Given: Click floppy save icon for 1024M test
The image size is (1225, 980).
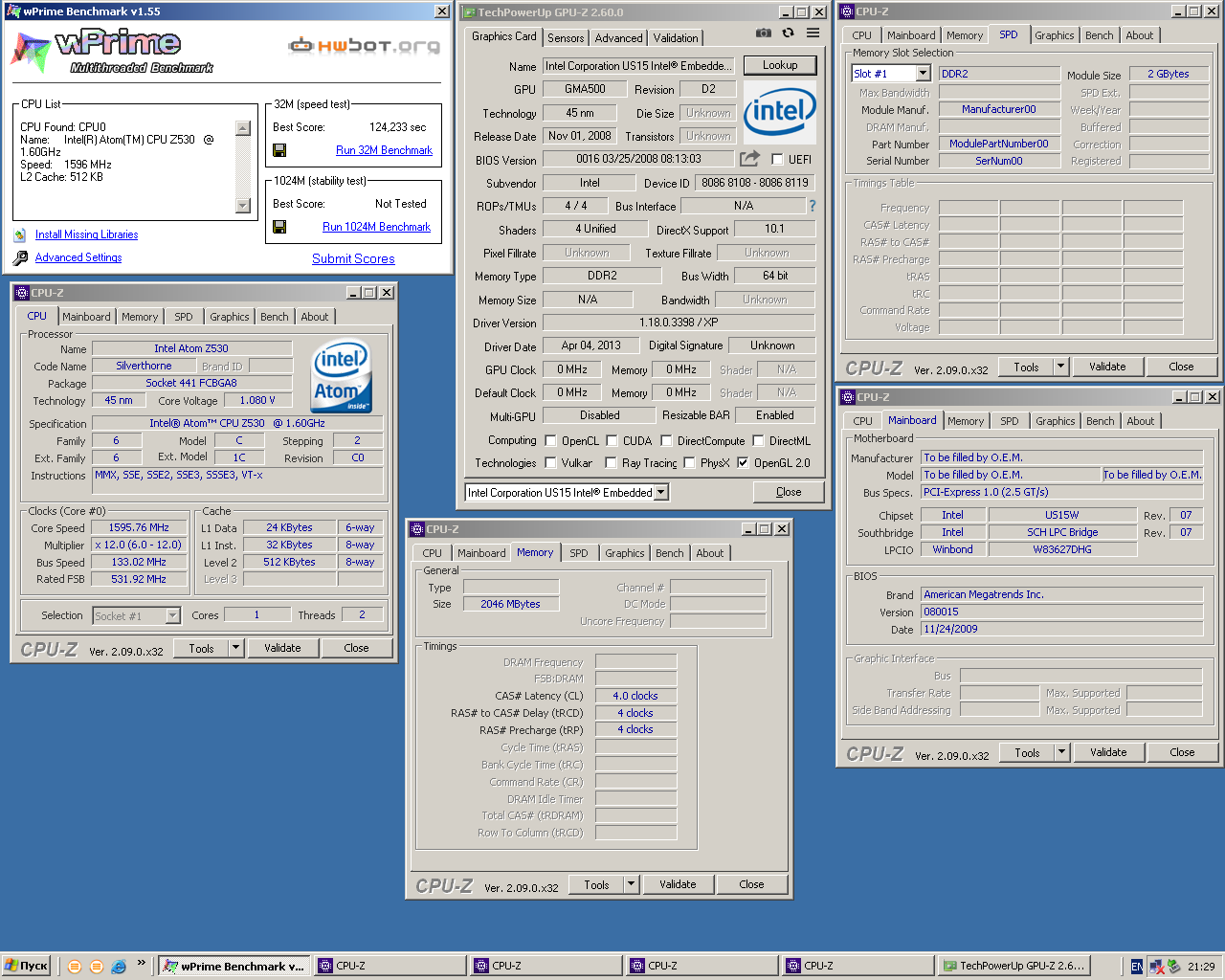Looking at the screenshot, I should point(279,227).
